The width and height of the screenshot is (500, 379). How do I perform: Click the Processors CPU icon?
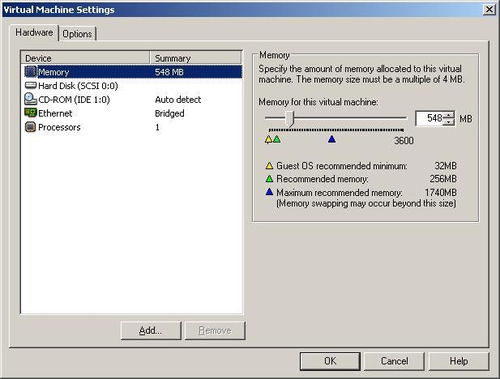pyautogui.click(x=30, y=127)
